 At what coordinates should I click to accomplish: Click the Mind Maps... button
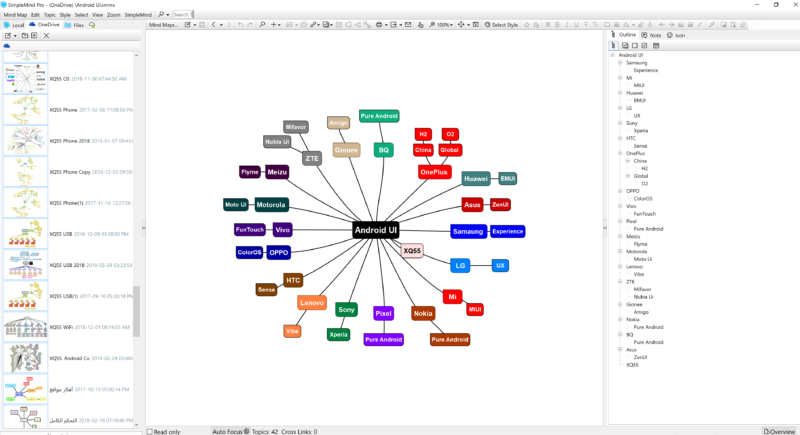pyautogui.click(x=165, y=24)
